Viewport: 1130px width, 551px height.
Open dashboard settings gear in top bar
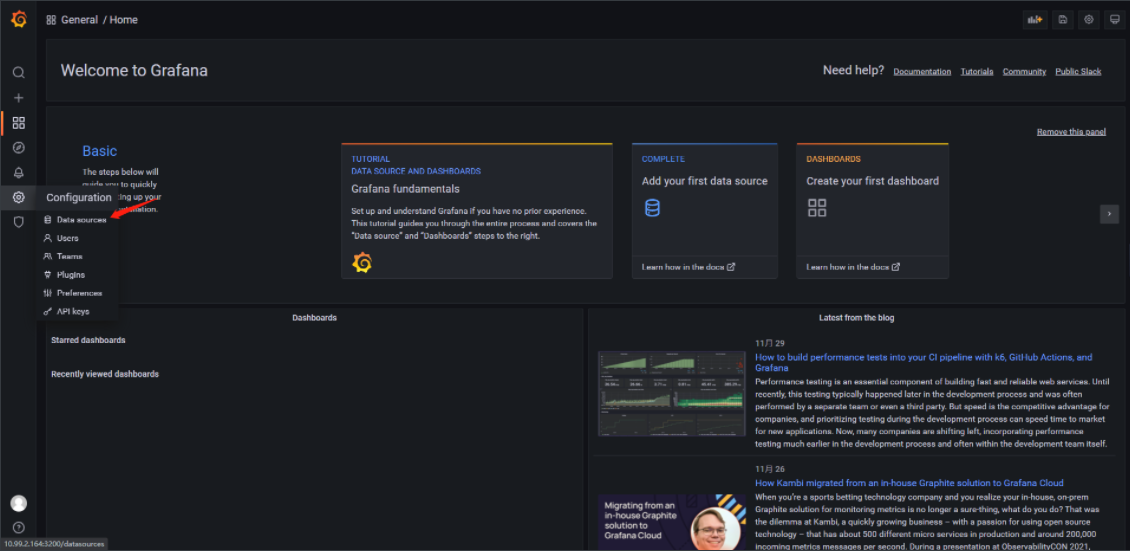(1089, 19)
